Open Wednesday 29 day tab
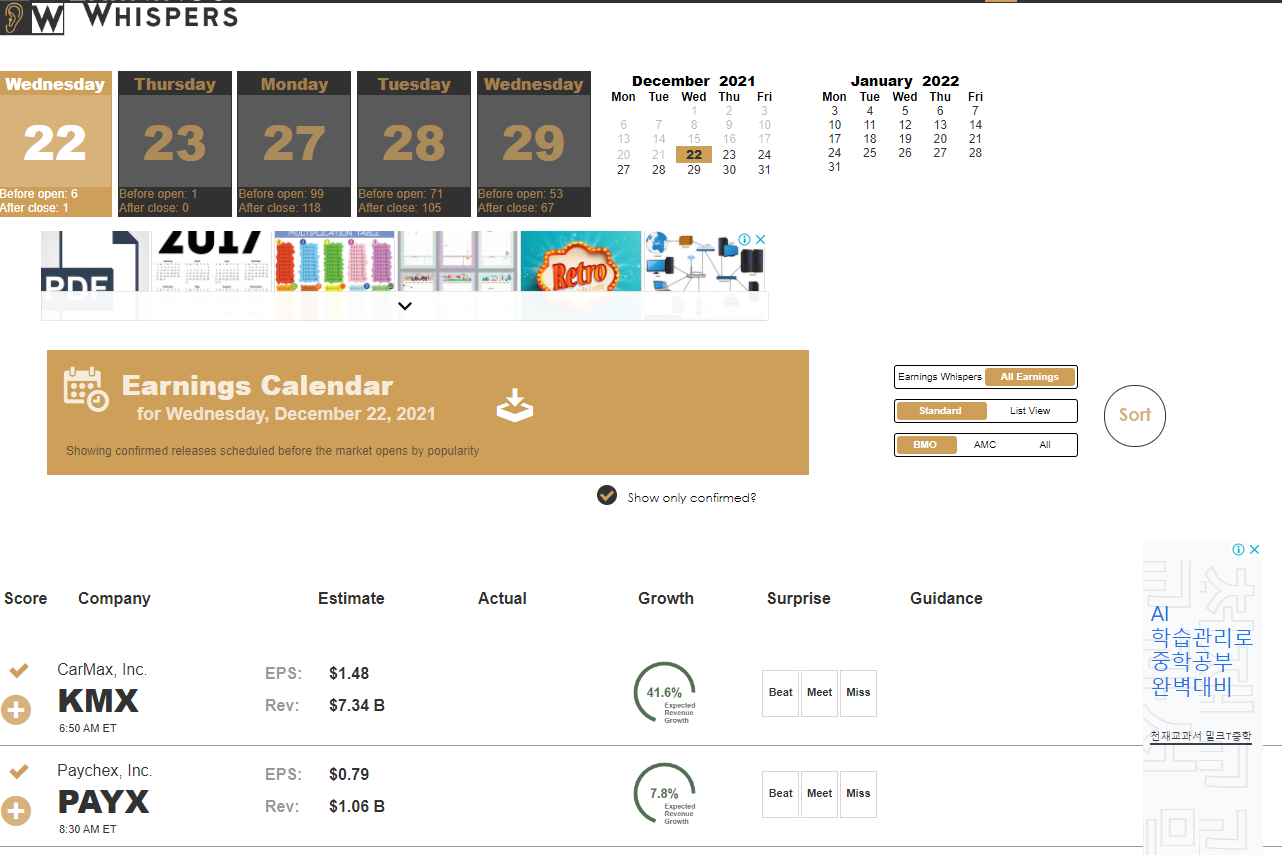The image size is (1282, 855). click(x=534, y=143)
